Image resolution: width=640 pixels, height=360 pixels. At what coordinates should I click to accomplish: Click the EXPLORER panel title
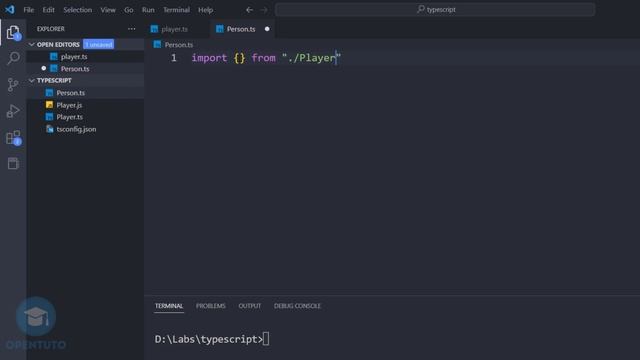[x=51, y=29]
